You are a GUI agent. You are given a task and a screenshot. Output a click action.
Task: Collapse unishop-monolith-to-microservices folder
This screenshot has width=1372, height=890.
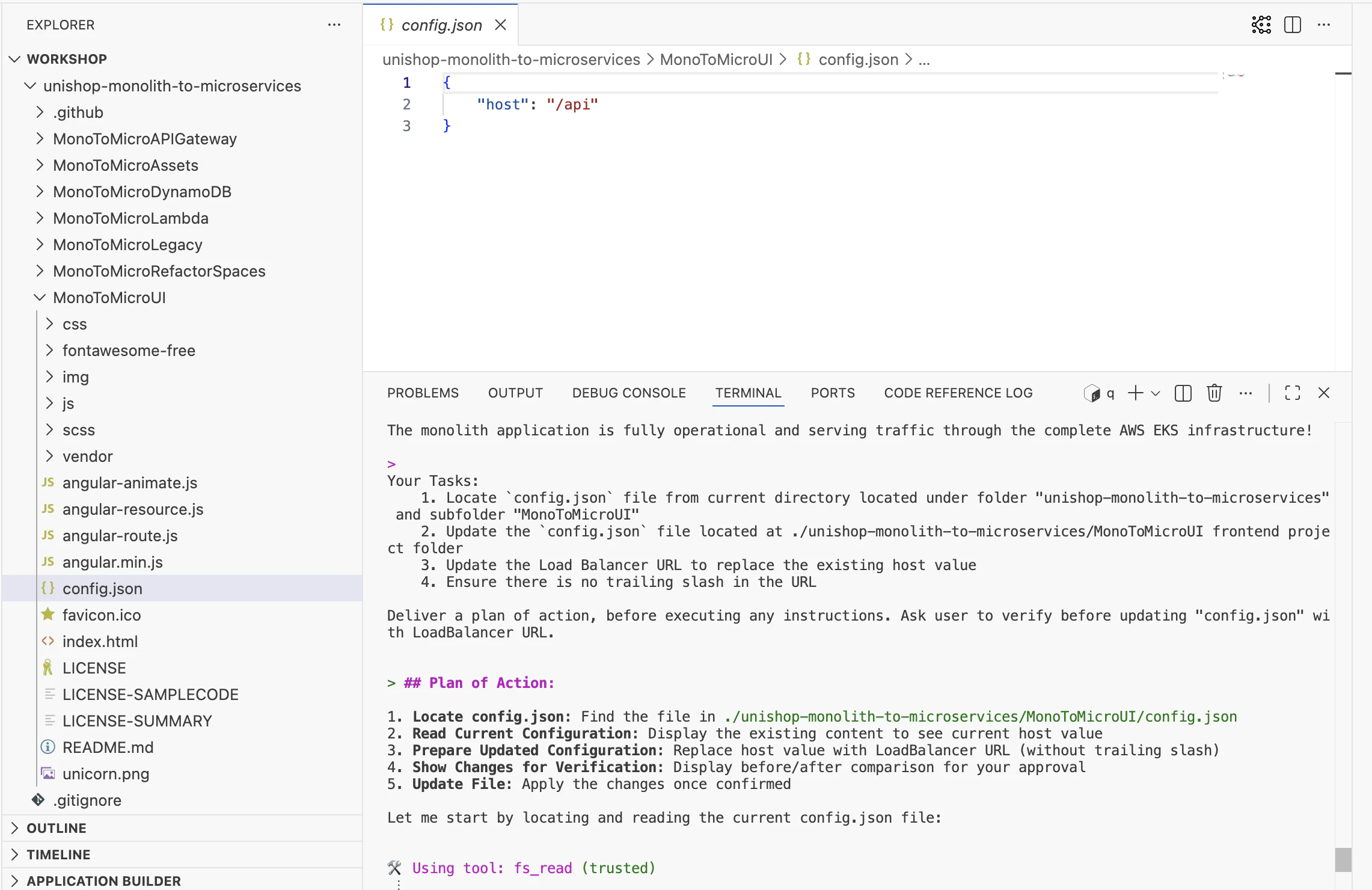182,86
